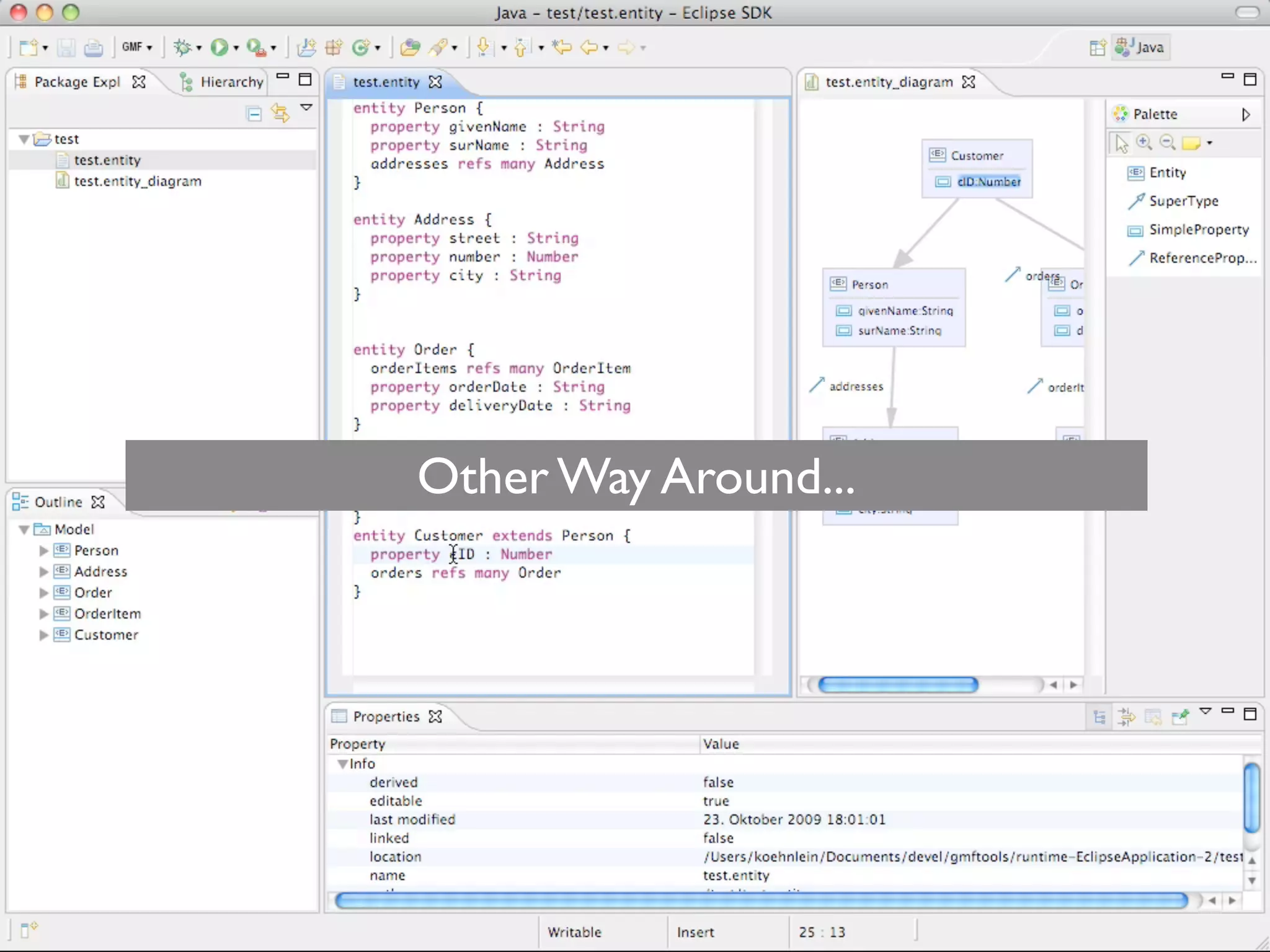Select the Entity palette entry

point(1166,172)
